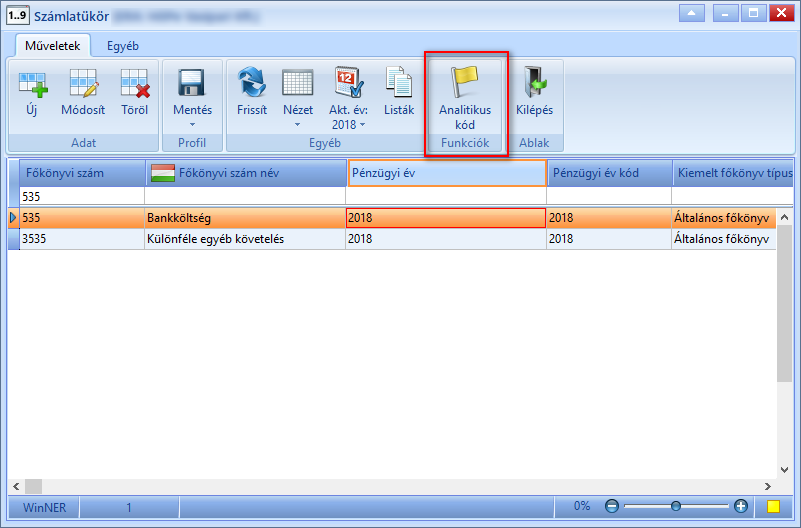Click the zoom slider handle
This screenshot has height=528, width=801.
pos(676,506)
